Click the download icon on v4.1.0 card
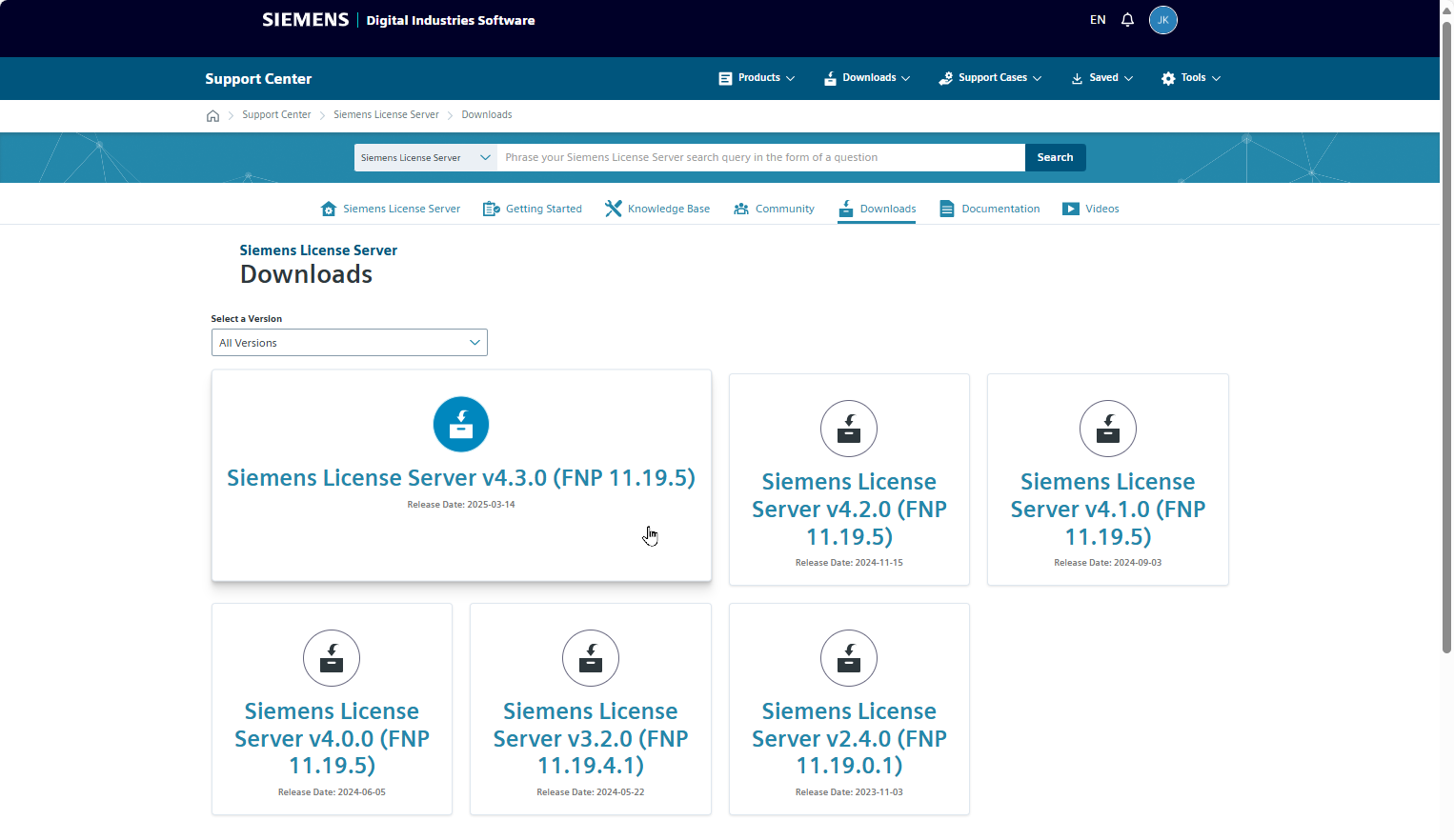Screen dimensions: 1454x840 [1108, 429]
